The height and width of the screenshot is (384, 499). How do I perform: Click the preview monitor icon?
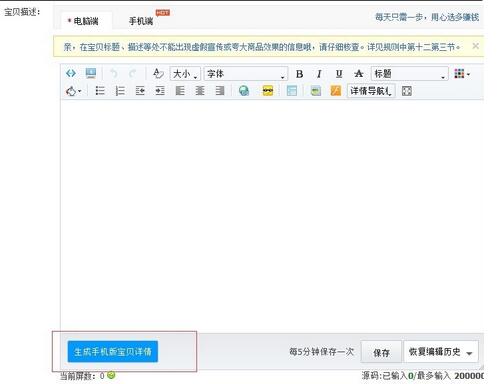[91, 73]
